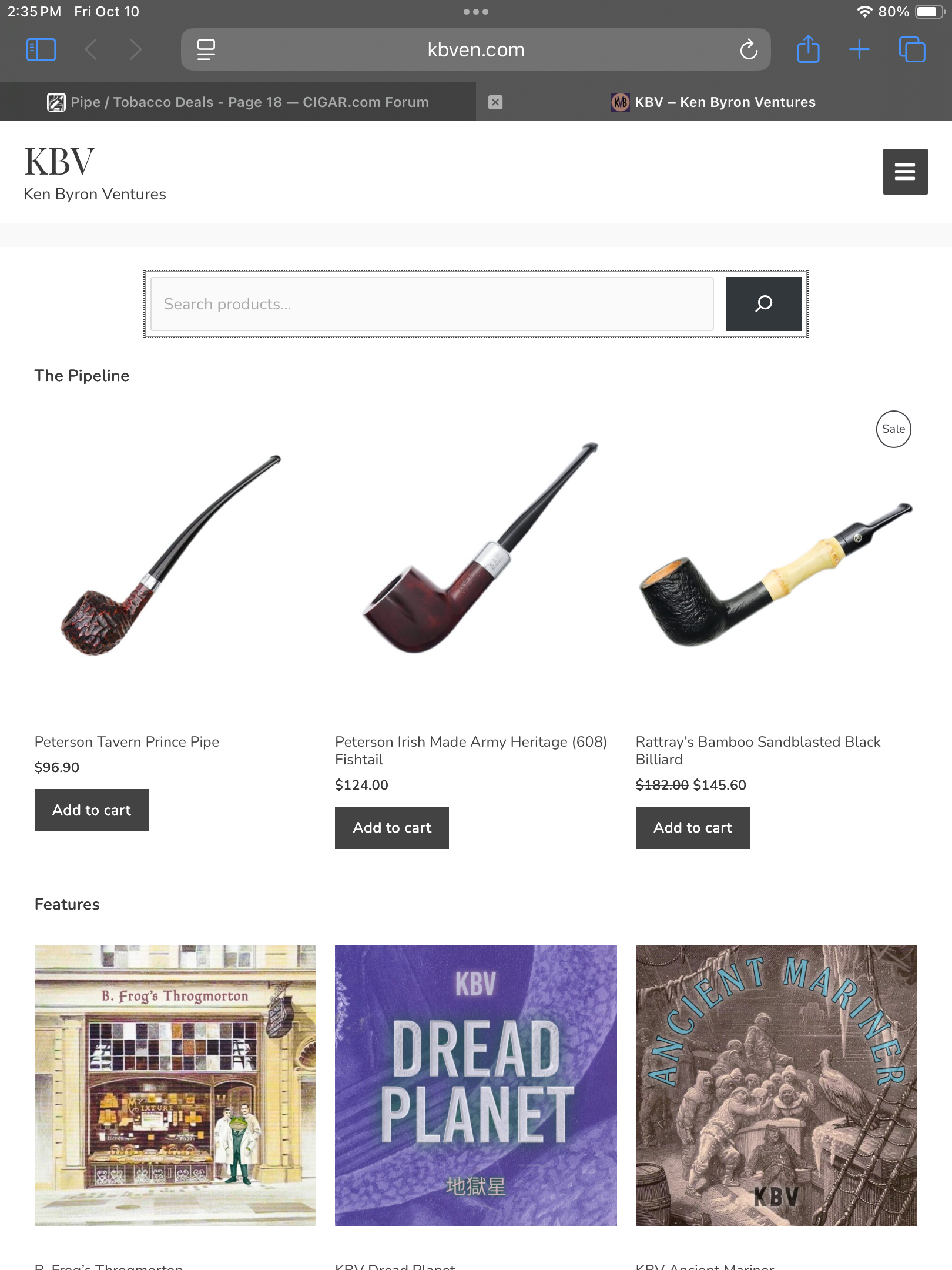Show the tab overview

[912, 49]
